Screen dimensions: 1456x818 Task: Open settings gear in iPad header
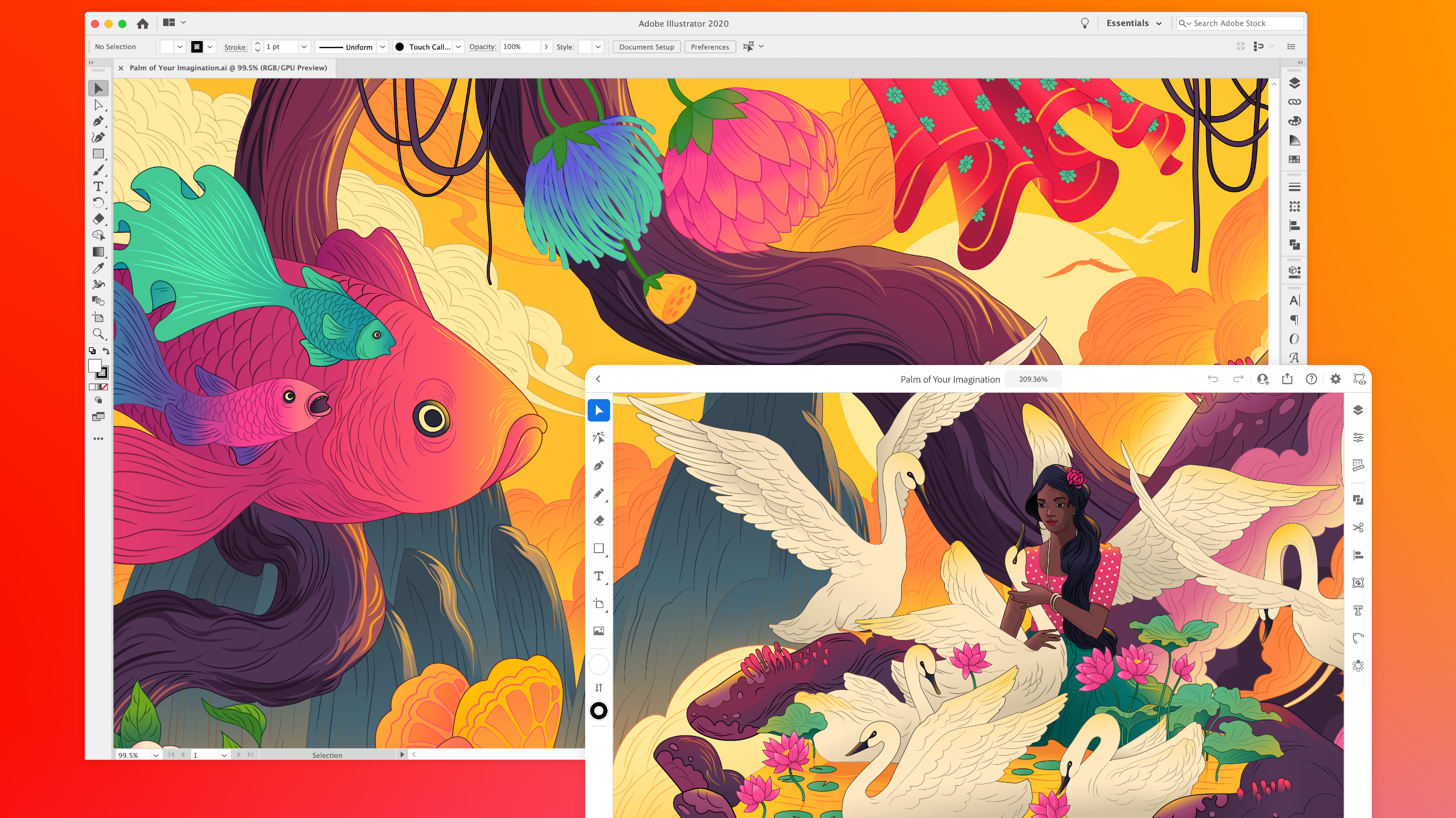pyautogui.click(x=1335, y=379)
